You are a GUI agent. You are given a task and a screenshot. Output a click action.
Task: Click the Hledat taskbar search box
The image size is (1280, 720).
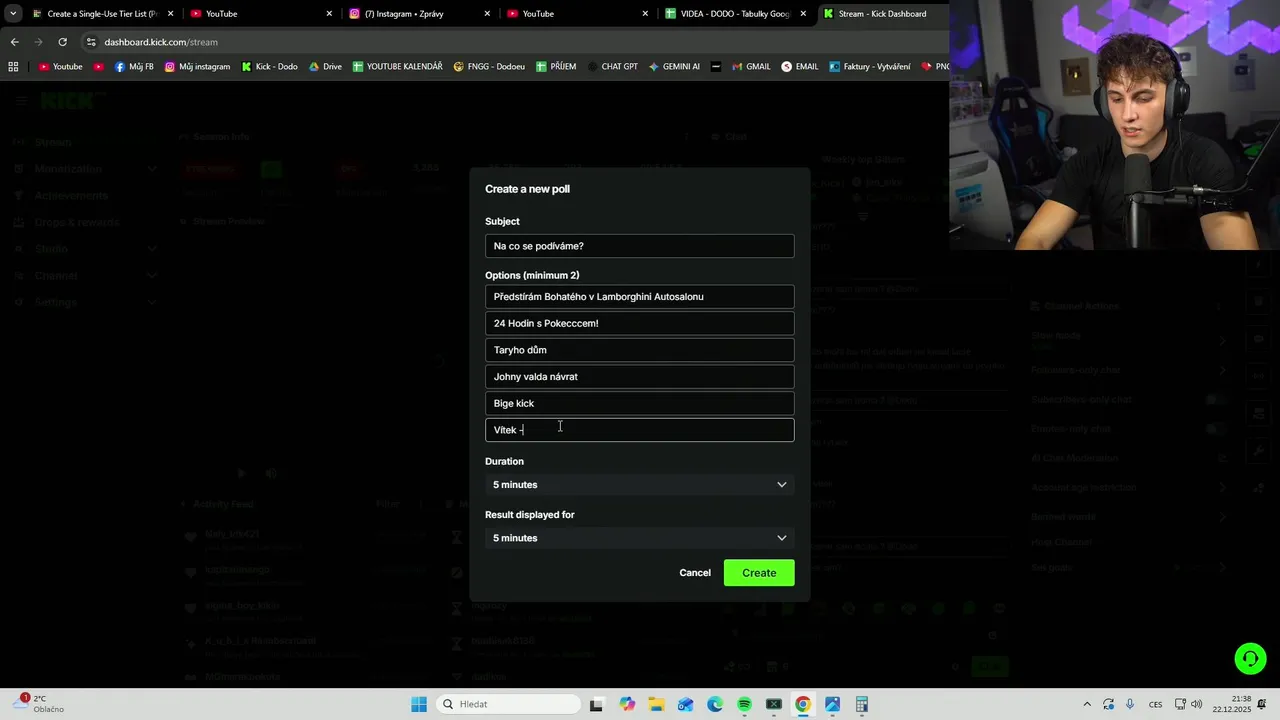point(508,704)
